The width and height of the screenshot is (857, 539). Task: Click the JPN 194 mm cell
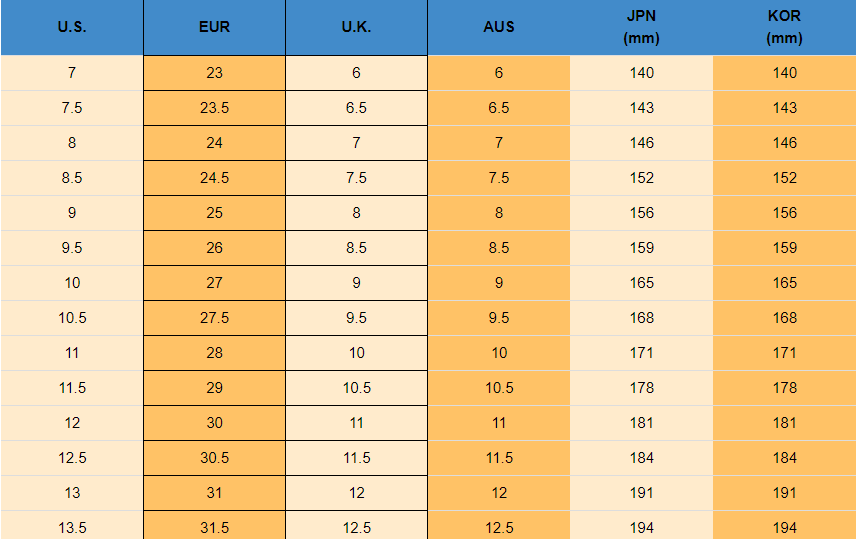tap(641, 527)
